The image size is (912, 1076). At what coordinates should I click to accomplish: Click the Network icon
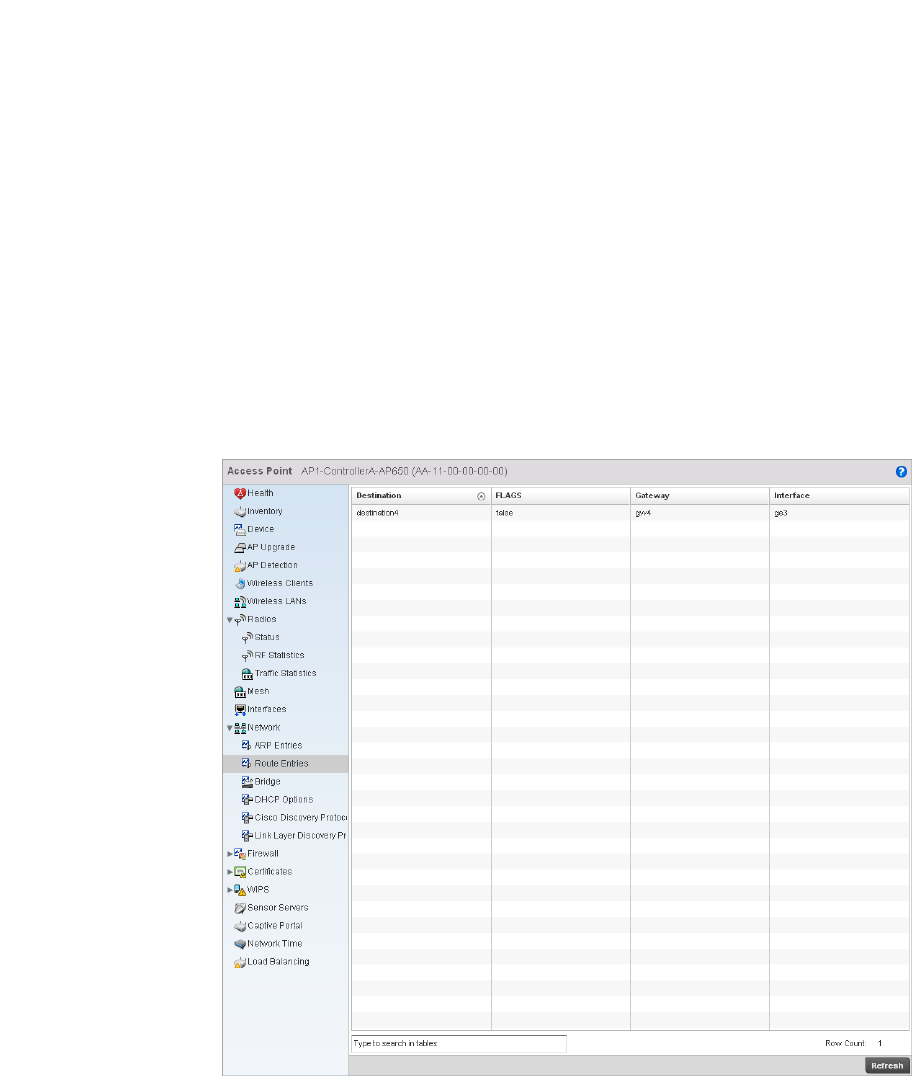click(x=239, y=728)
